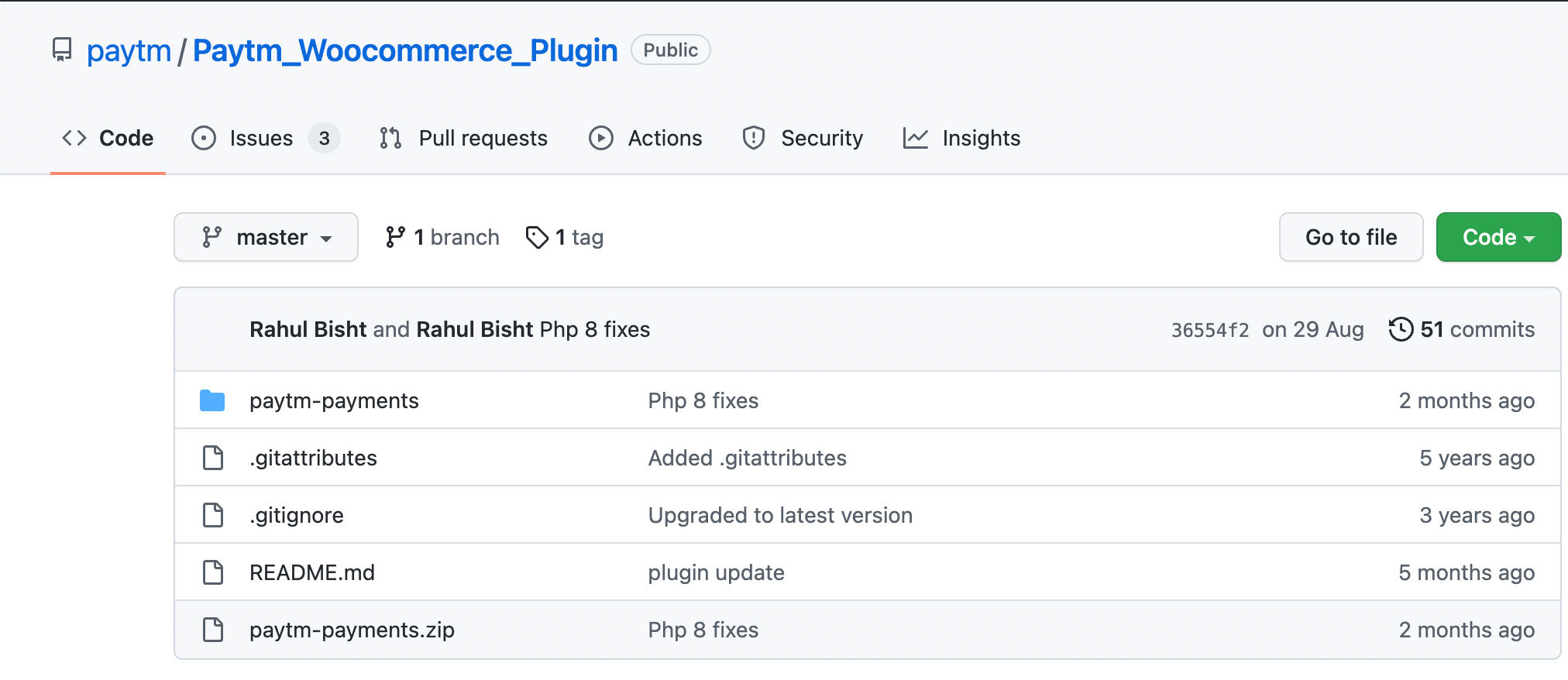Open commit hash 36554f2
This screenshot has width=1568, height=680.
pyautogui.click(x=1210, y=330)
